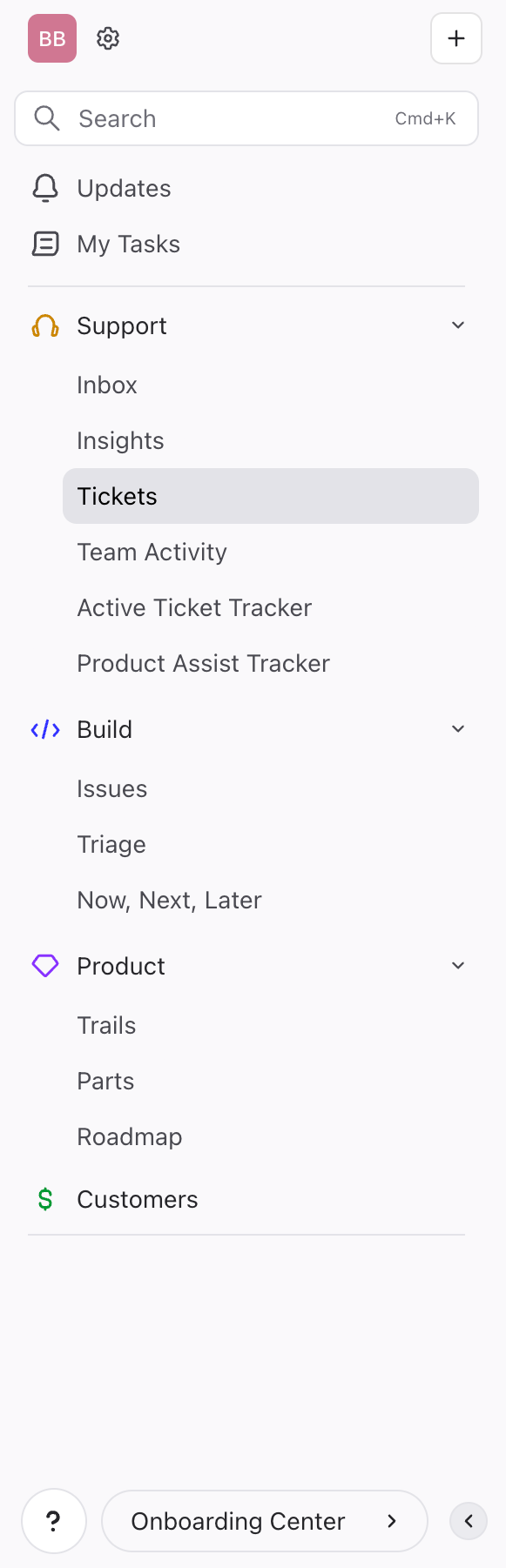Viewport: 506px width, 1568px height.
Task: Click the BB avatar badge
Action: [x=51, y=38]
